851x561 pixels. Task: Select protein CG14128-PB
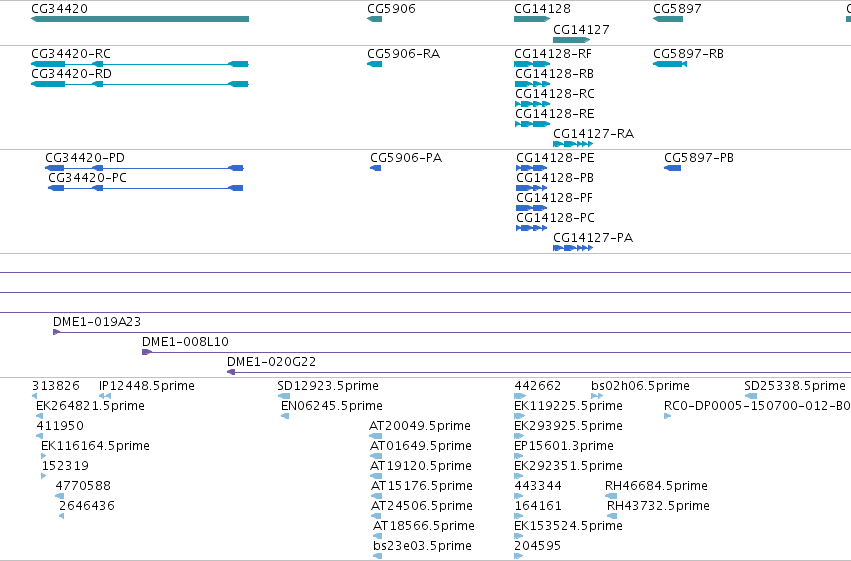coord(531,188)
